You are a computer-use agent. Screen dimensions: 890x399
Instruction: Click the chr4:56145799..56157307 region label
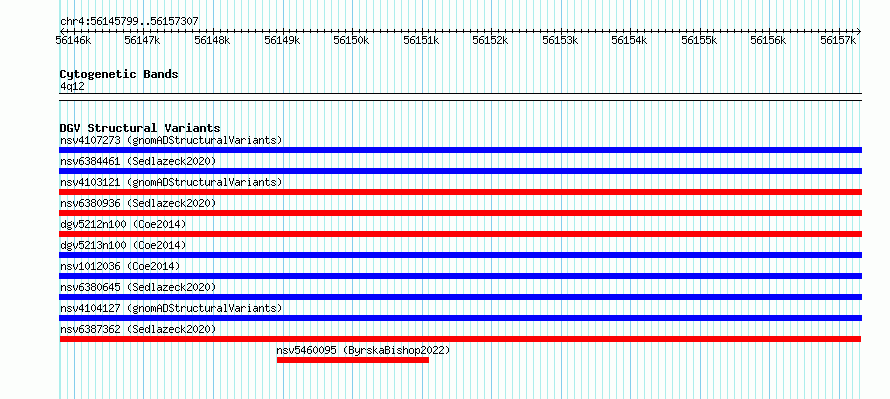click(x=129, y=22)
